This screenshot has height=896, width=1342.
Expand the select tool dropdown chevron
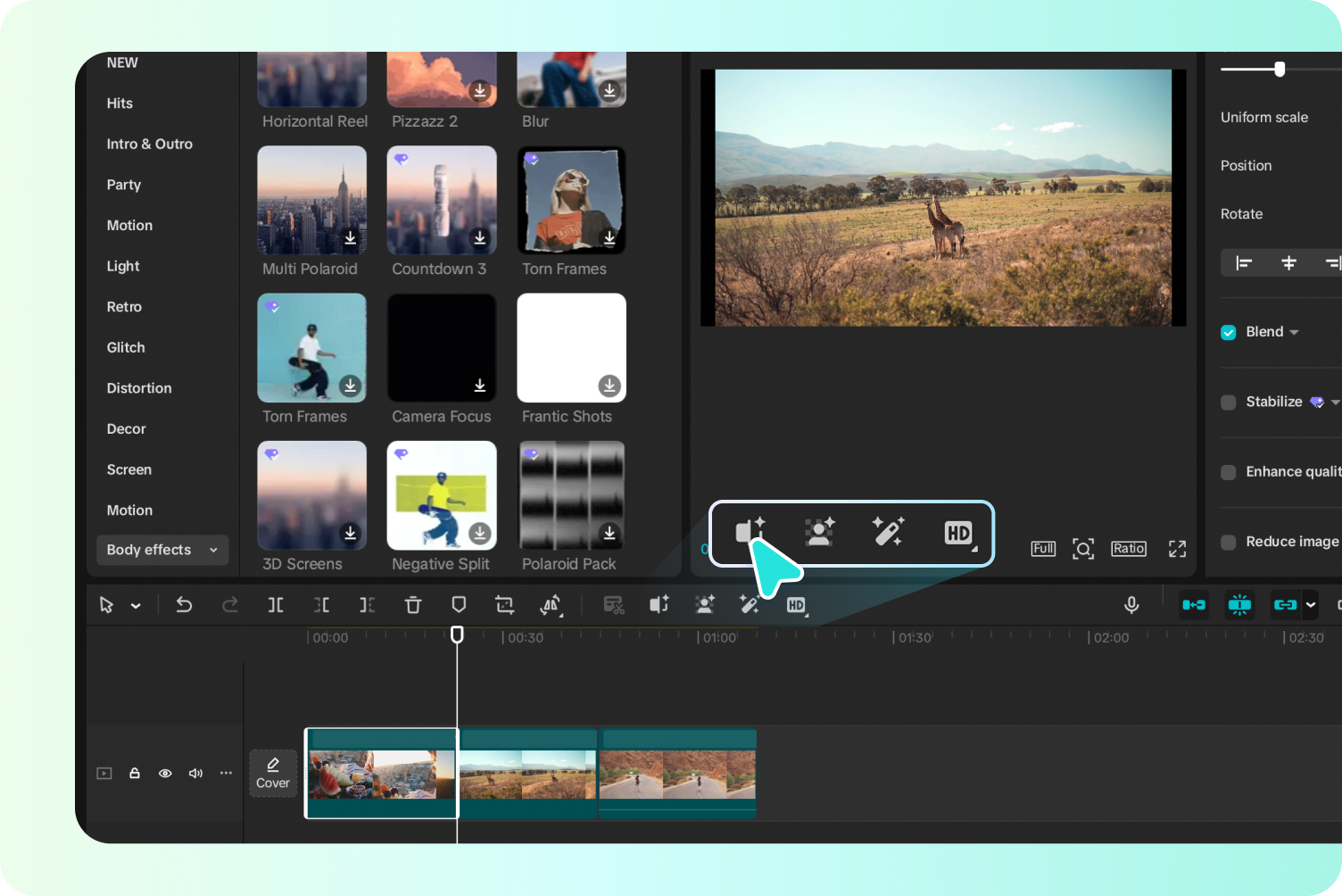click(136, 604)
